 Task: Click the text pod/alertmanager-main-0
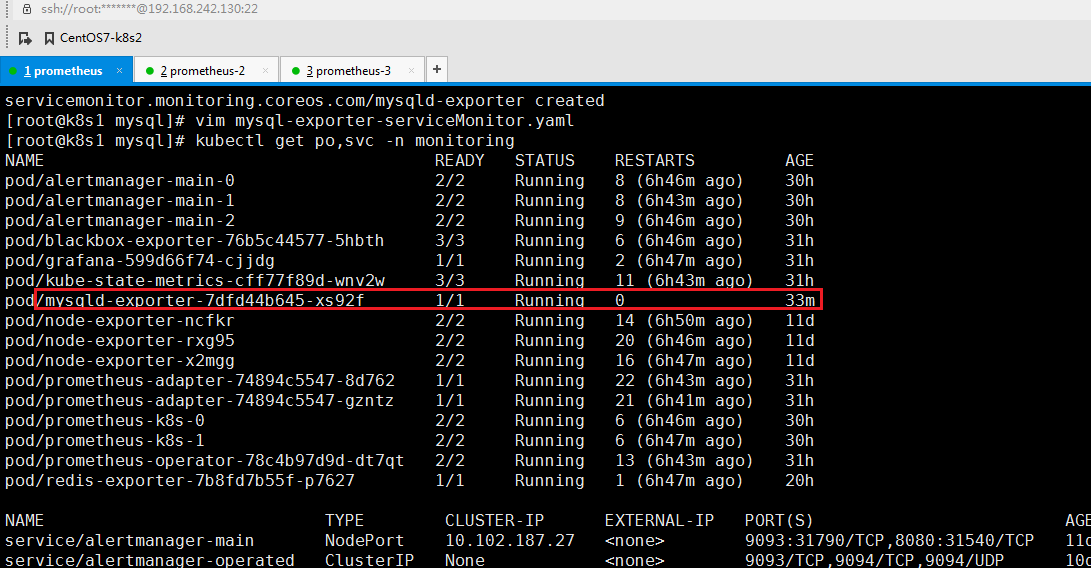(120, 181)
